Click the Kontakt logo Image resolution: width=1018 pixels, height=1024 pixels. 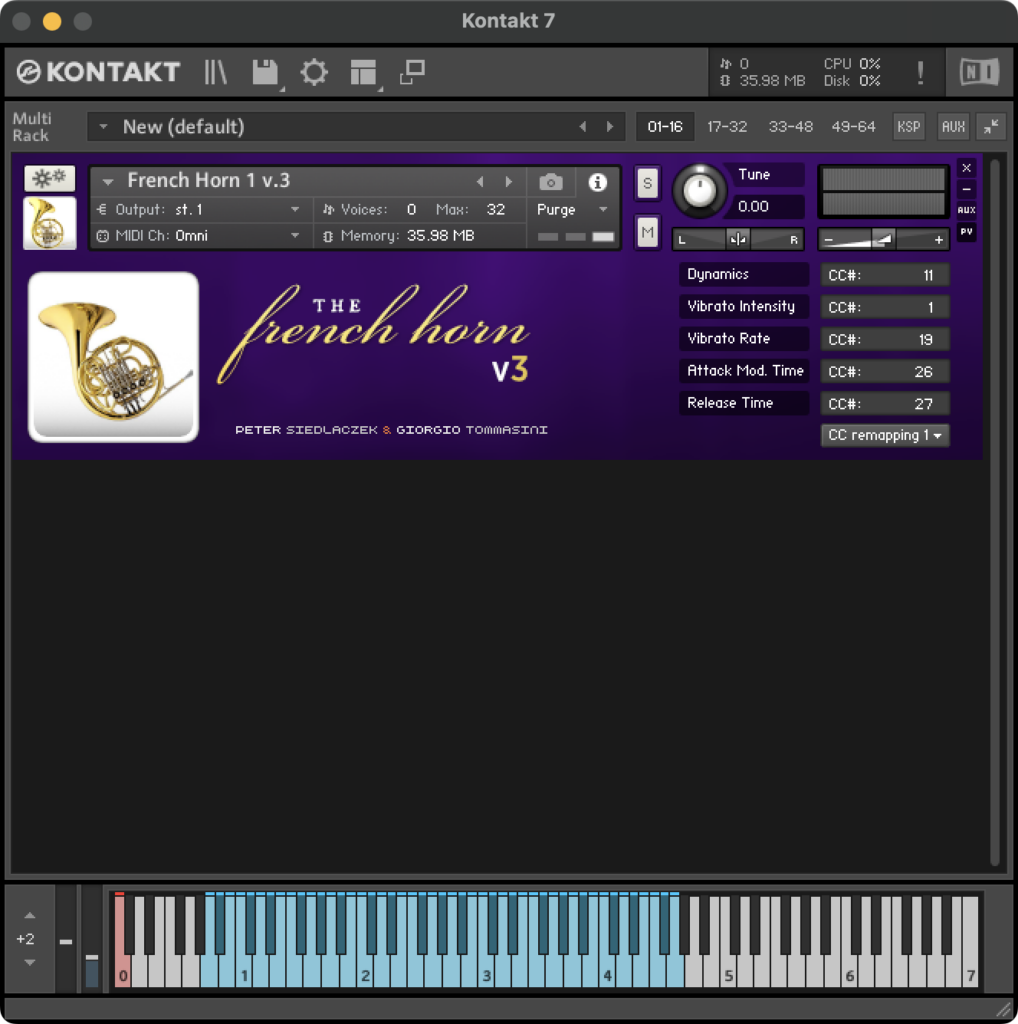(x=98, y=72)
